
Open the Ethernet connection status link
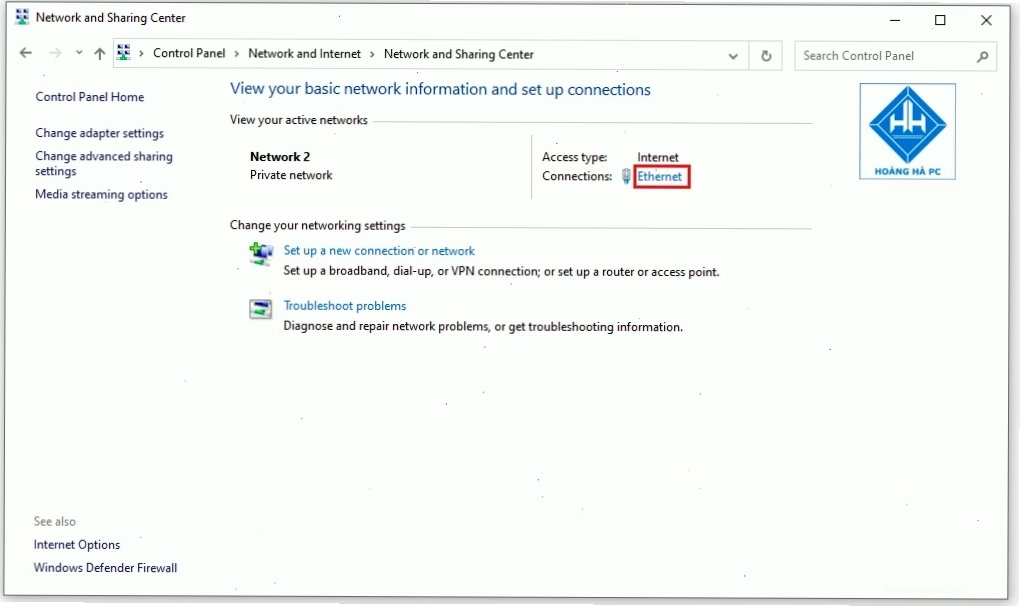660,176
